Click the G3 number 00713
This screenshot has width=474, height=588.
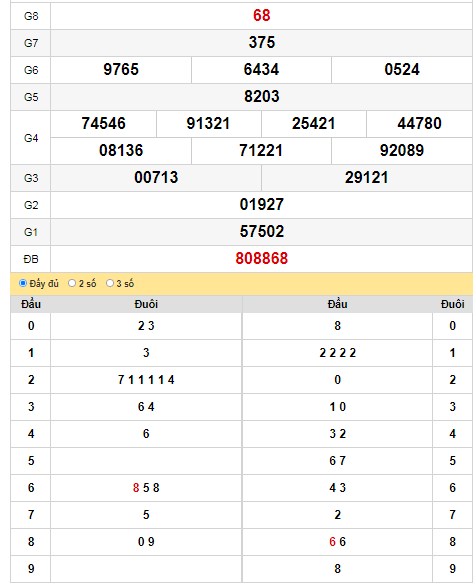[156, 177]
